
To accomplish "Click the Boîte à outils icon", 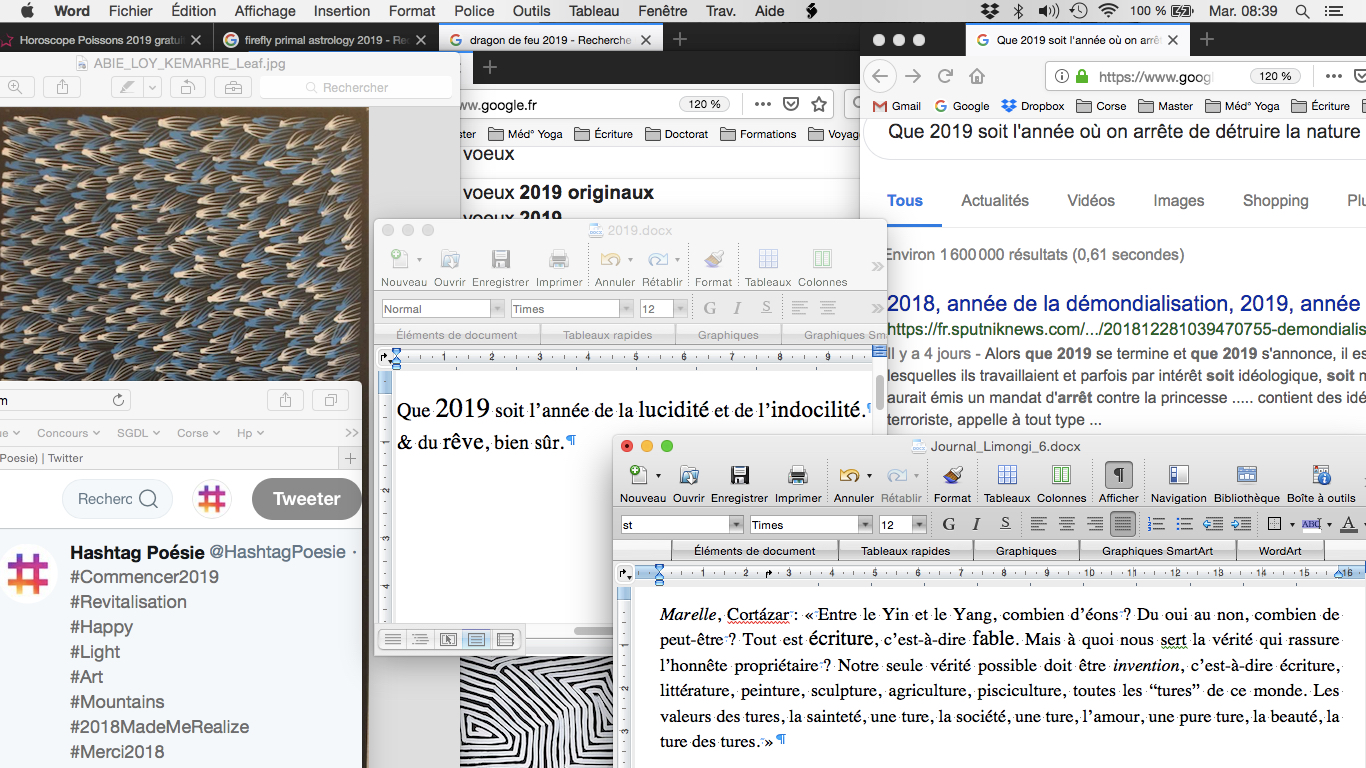I will click(1321, 476).
